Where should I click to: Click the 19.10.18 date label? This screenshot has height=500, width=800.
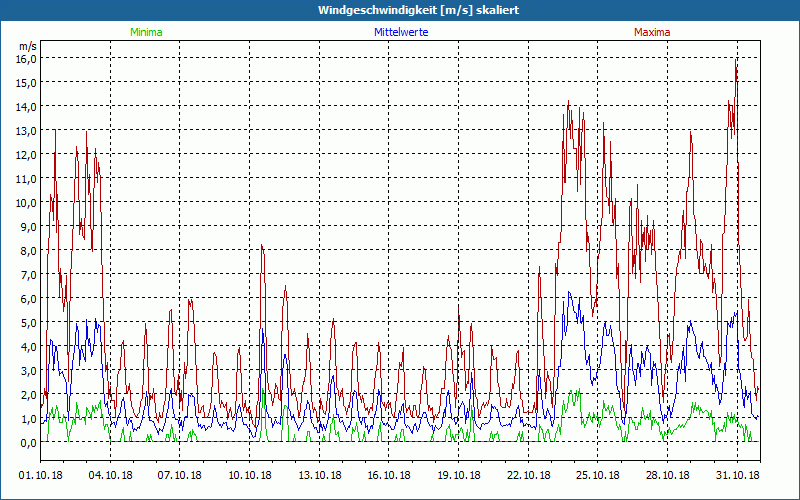[459, 475]
